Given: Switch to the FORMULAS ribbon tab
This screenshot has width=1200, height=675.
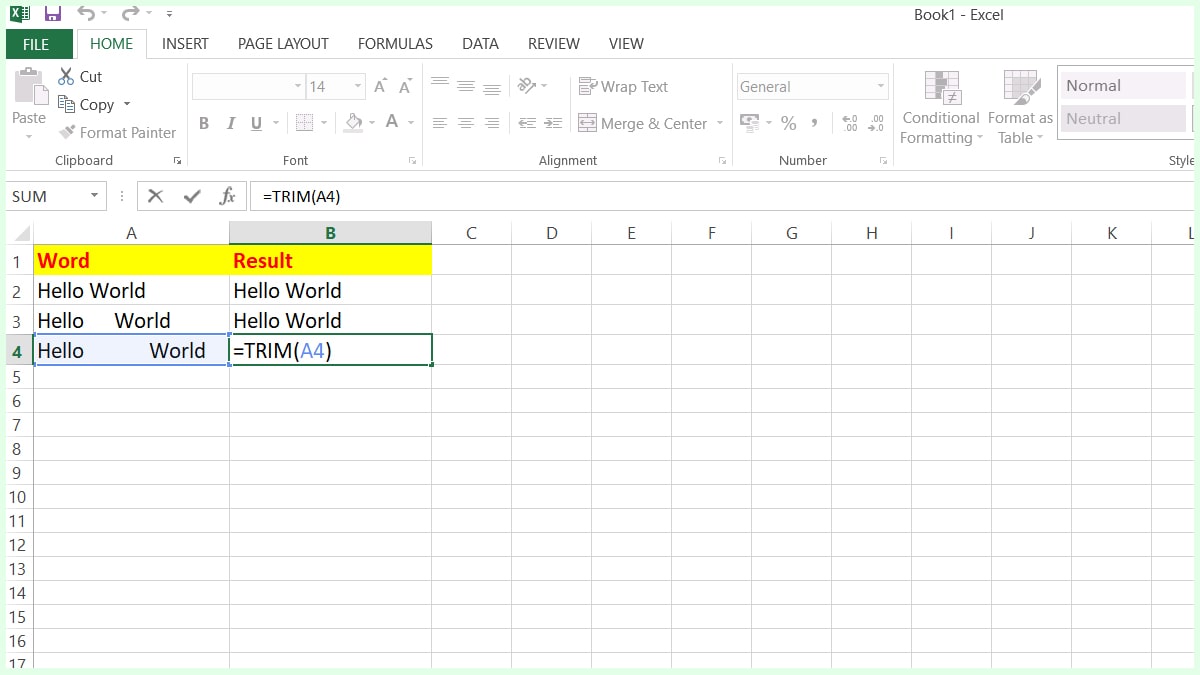Looking at the screenshot, I should [395, 44].
